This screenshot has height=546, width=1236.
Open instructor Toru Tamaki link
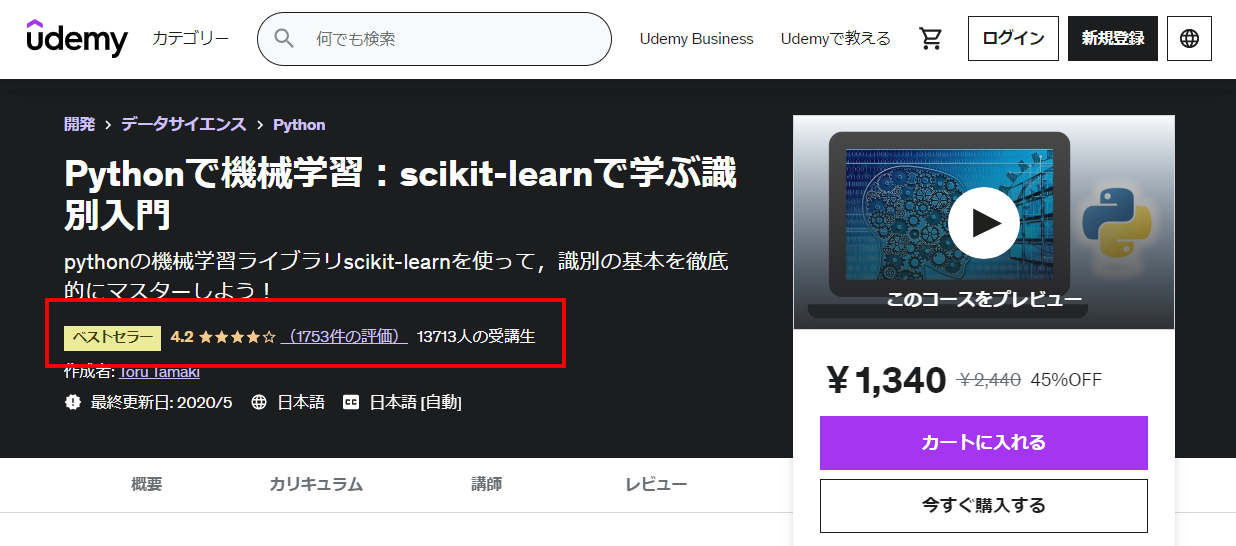click(160, 372)
